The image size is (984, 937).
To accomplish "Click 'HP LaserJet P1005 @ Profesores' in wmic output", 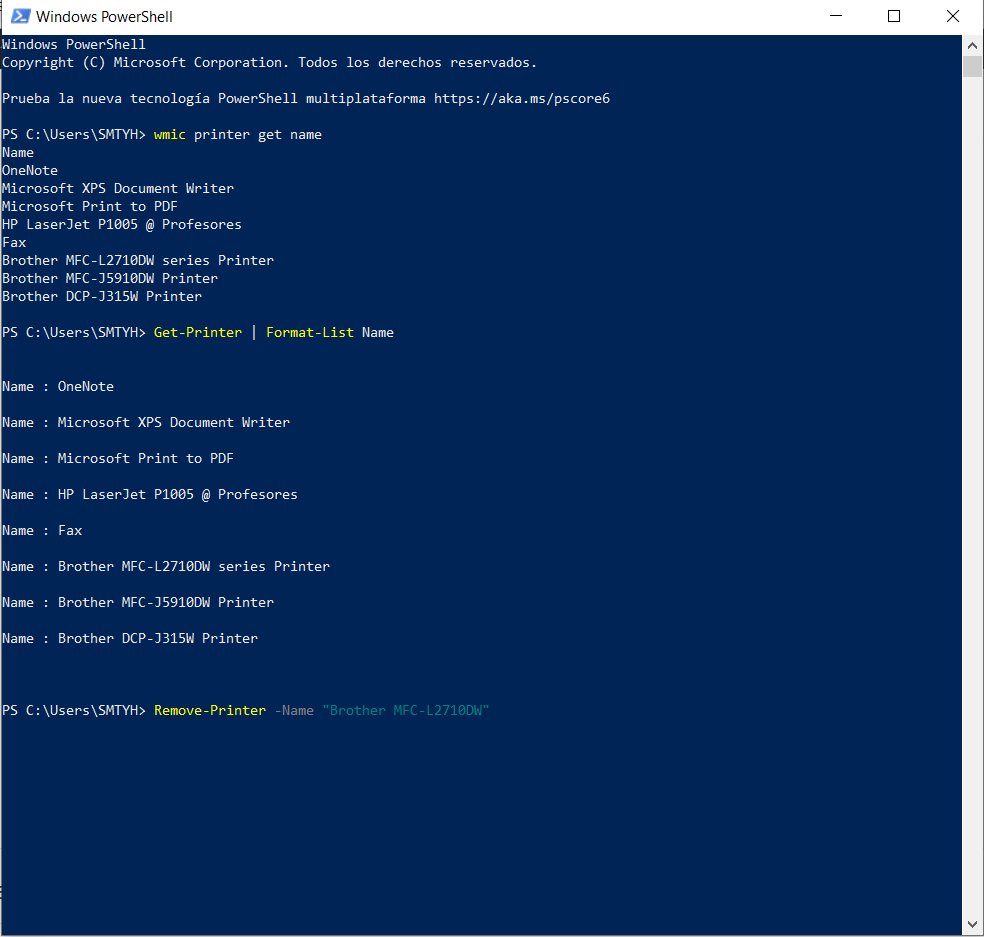I will (x=122, y=225).
